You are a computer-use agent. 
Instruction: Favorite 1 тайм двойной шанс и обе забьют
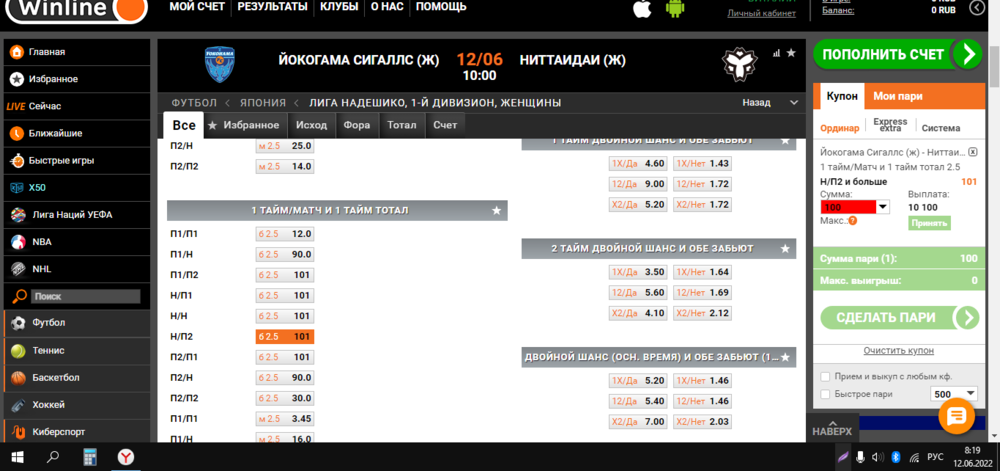click(785, 140)
